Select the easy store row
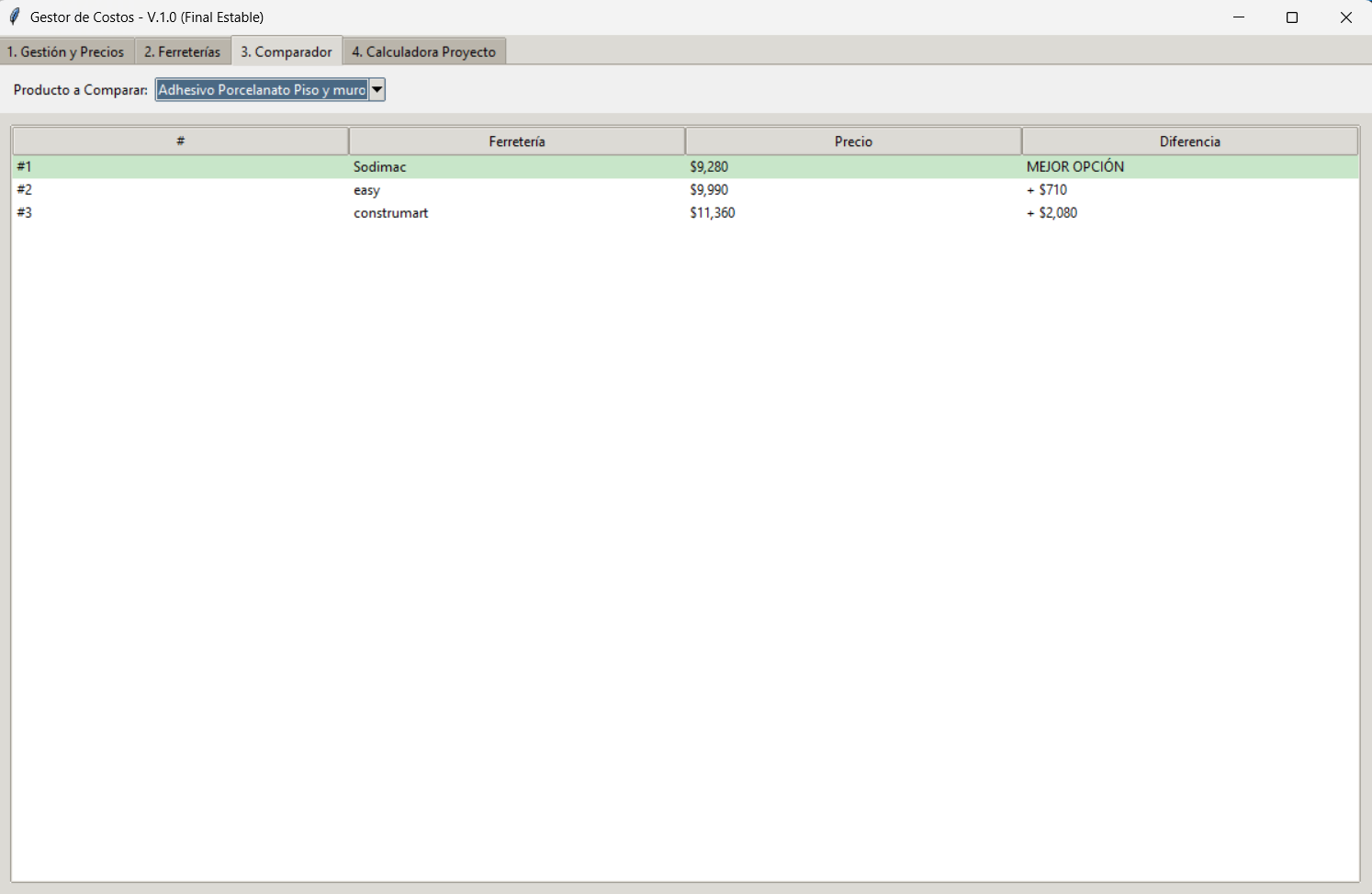This screenshot has height=894, width=1372. (x=366, y=190)
